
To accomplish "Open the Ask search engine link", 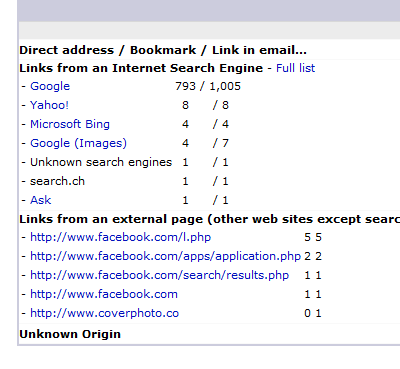I will click(x=41, y=200).
